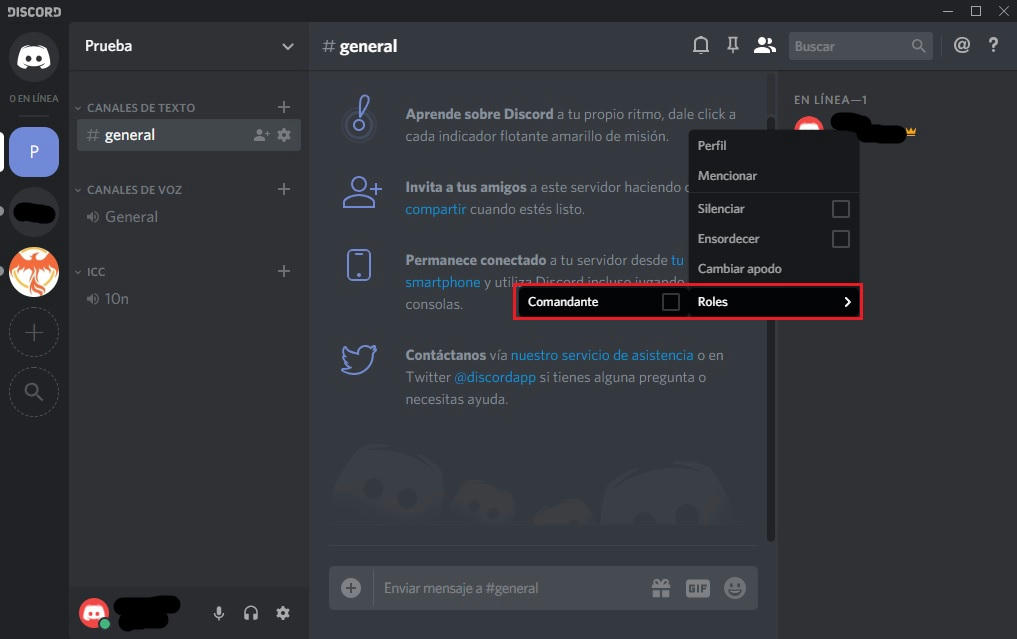The width and height of the screenshot is (1017, 639).
Task: Toggle member list icon
Action: click(765, 45)
